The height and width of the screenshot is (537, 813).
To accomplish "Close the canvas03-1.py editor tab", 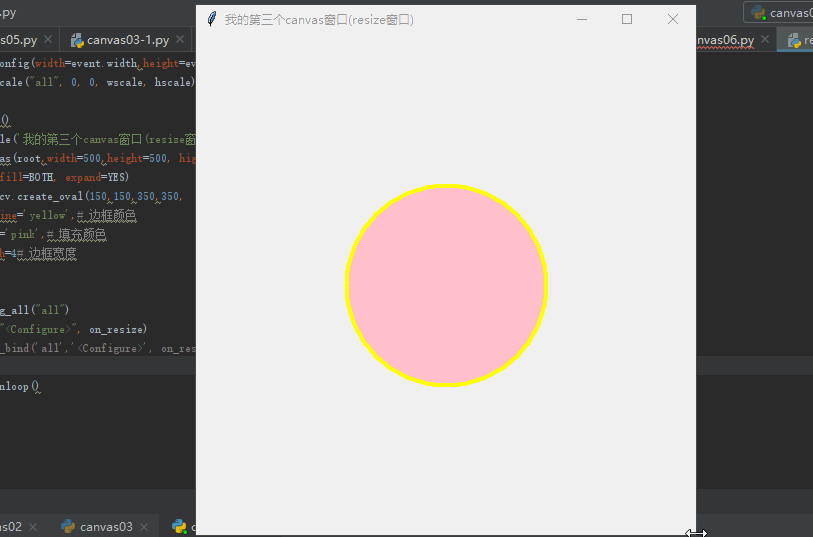I will [x=180, y=39].
